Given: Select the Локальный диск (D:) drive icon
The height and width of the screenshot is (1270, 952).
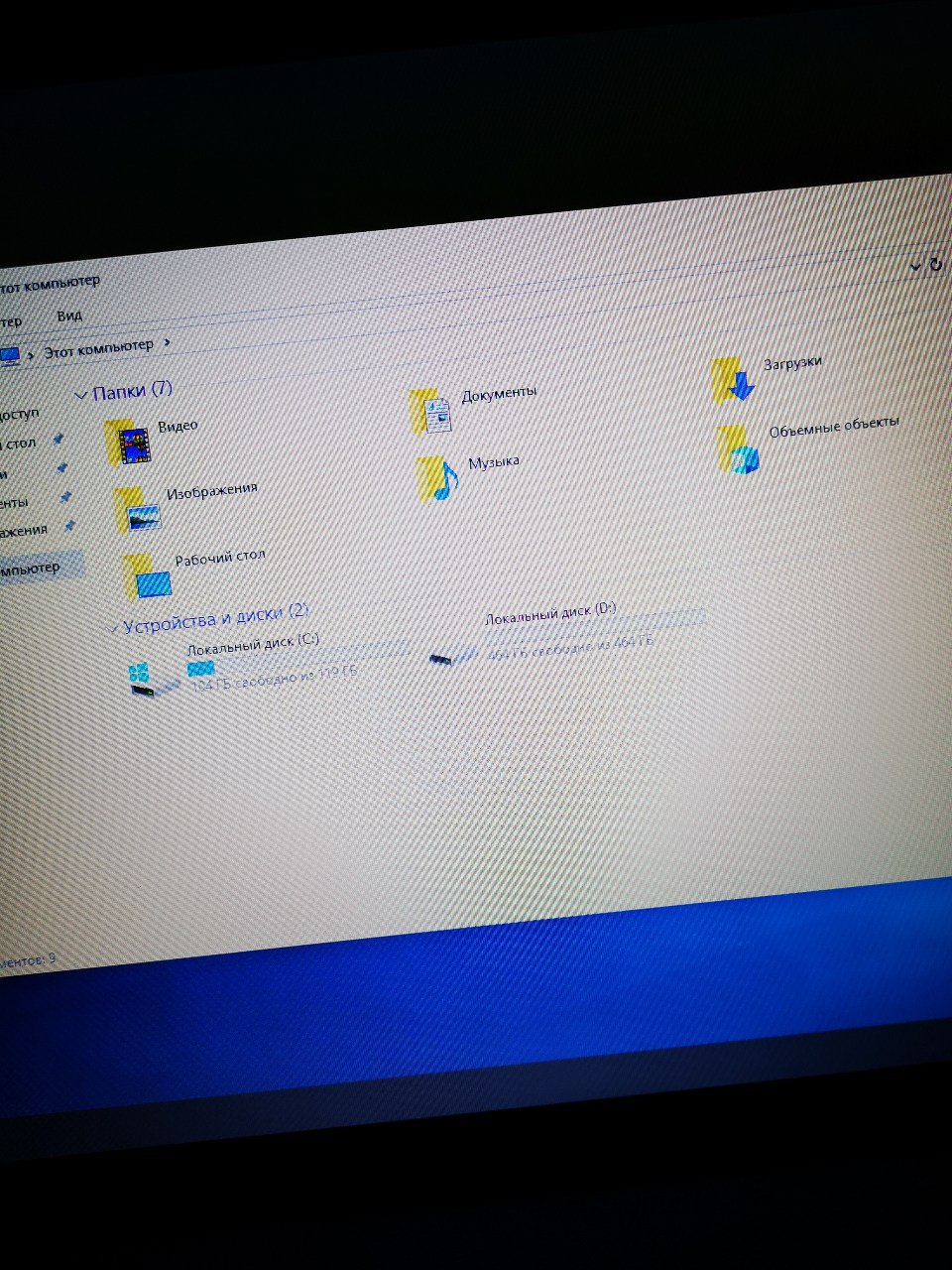Looking at the screenshot, I should coord(453,656).
